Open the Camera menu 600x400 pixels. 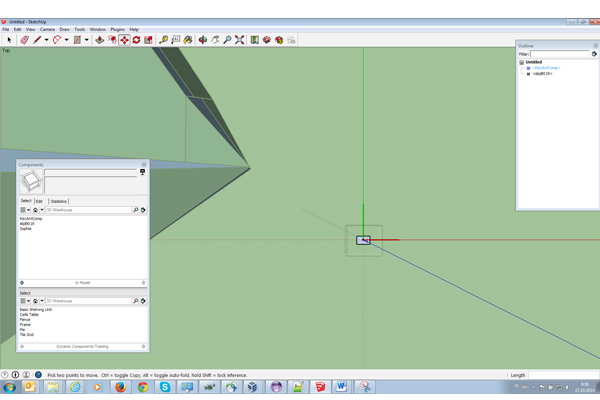47,30
